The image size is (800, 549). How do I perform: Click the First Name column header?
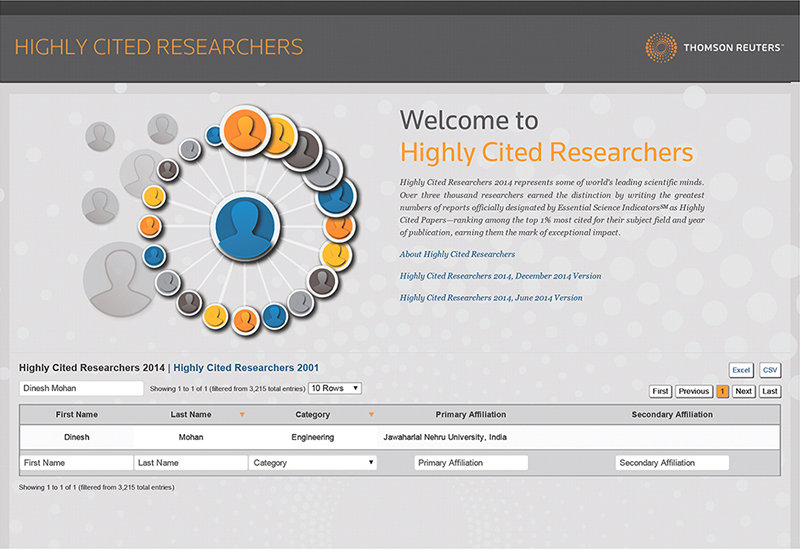click(x=77, y=415)
